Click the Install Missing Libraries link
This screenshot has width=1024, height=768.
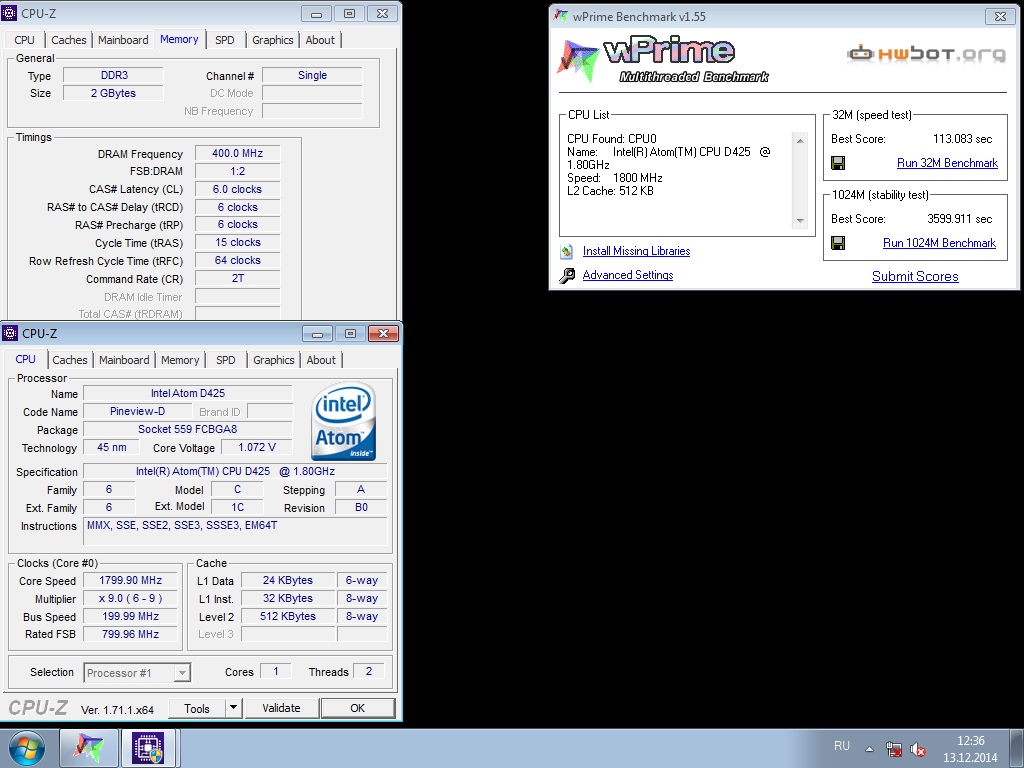tap(636, 251)
